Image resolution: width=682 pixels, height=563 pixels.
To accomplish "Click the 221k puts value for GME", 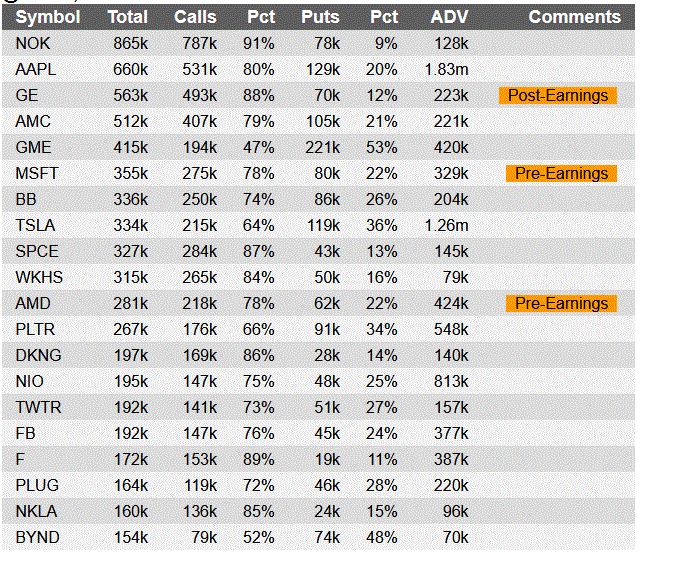I will pyautogui.click(x=321, y=148).
